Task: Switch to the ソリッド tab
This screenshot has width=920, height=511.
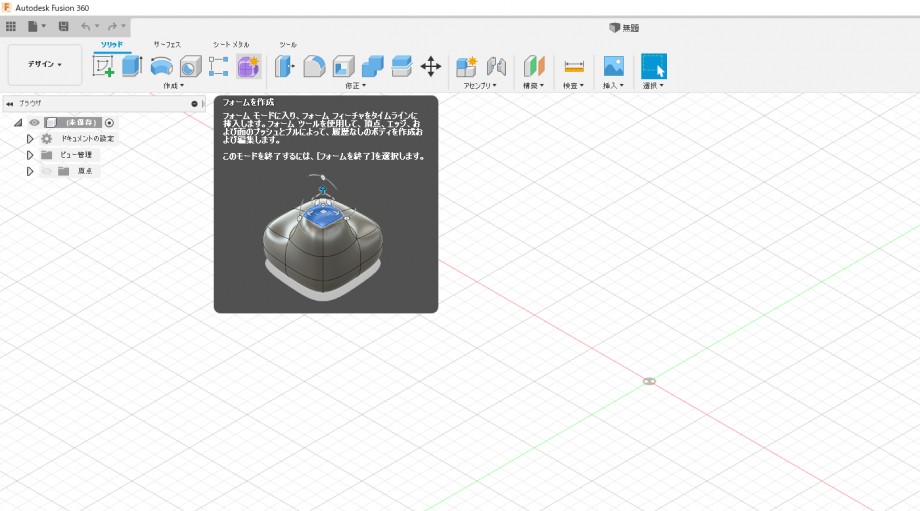Action: pyautogui.click(x=111, y=45)
